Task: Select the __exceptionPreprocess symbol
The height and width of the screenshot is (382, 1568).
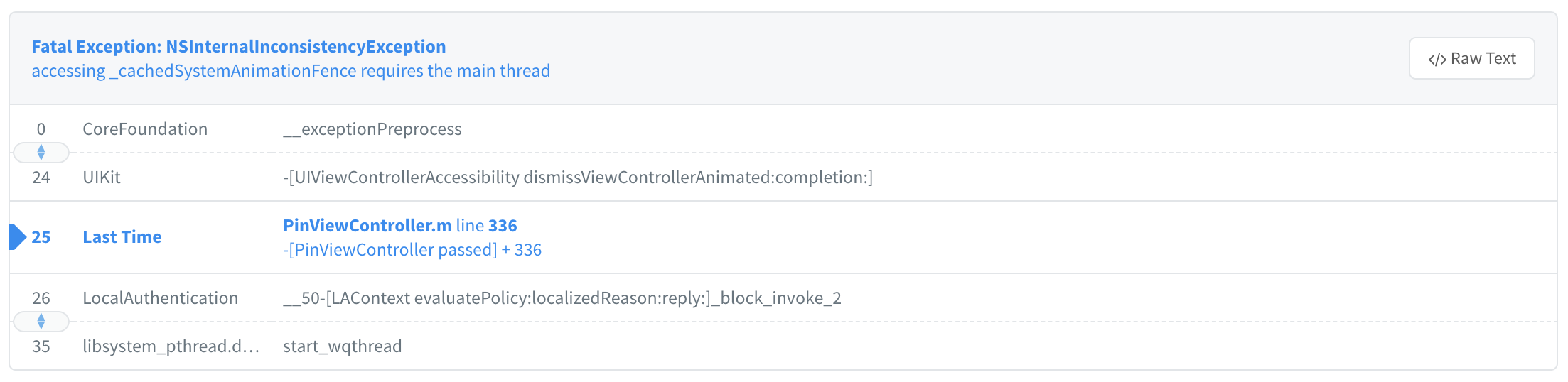Action: (372, 129)
